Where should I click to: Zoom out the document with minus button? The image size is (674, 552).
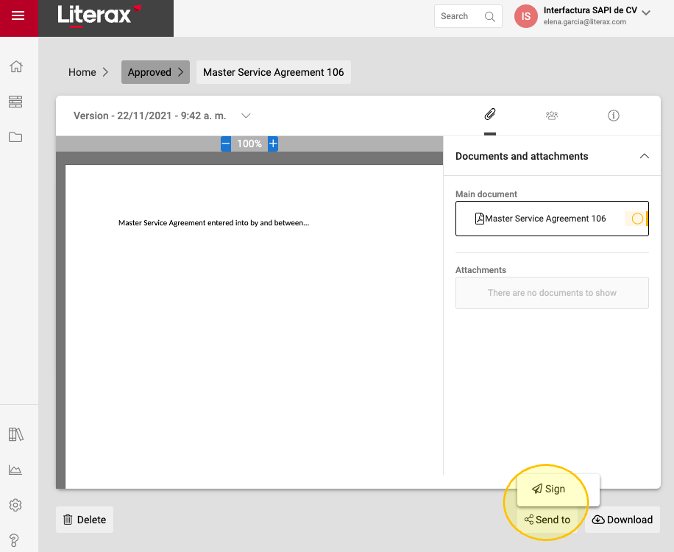226,144
